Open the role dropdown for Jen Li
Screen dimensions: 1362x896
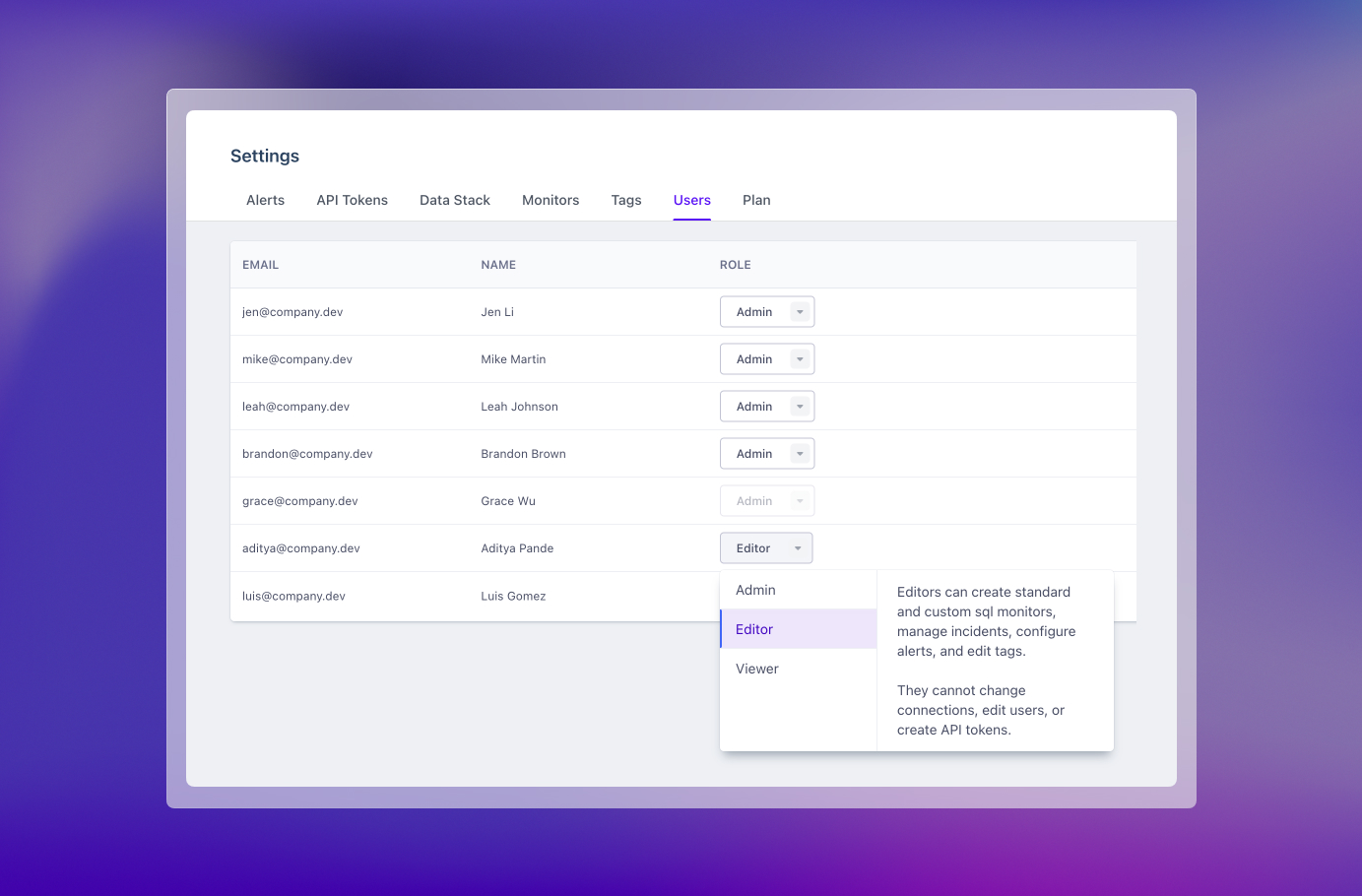[767, 311]
